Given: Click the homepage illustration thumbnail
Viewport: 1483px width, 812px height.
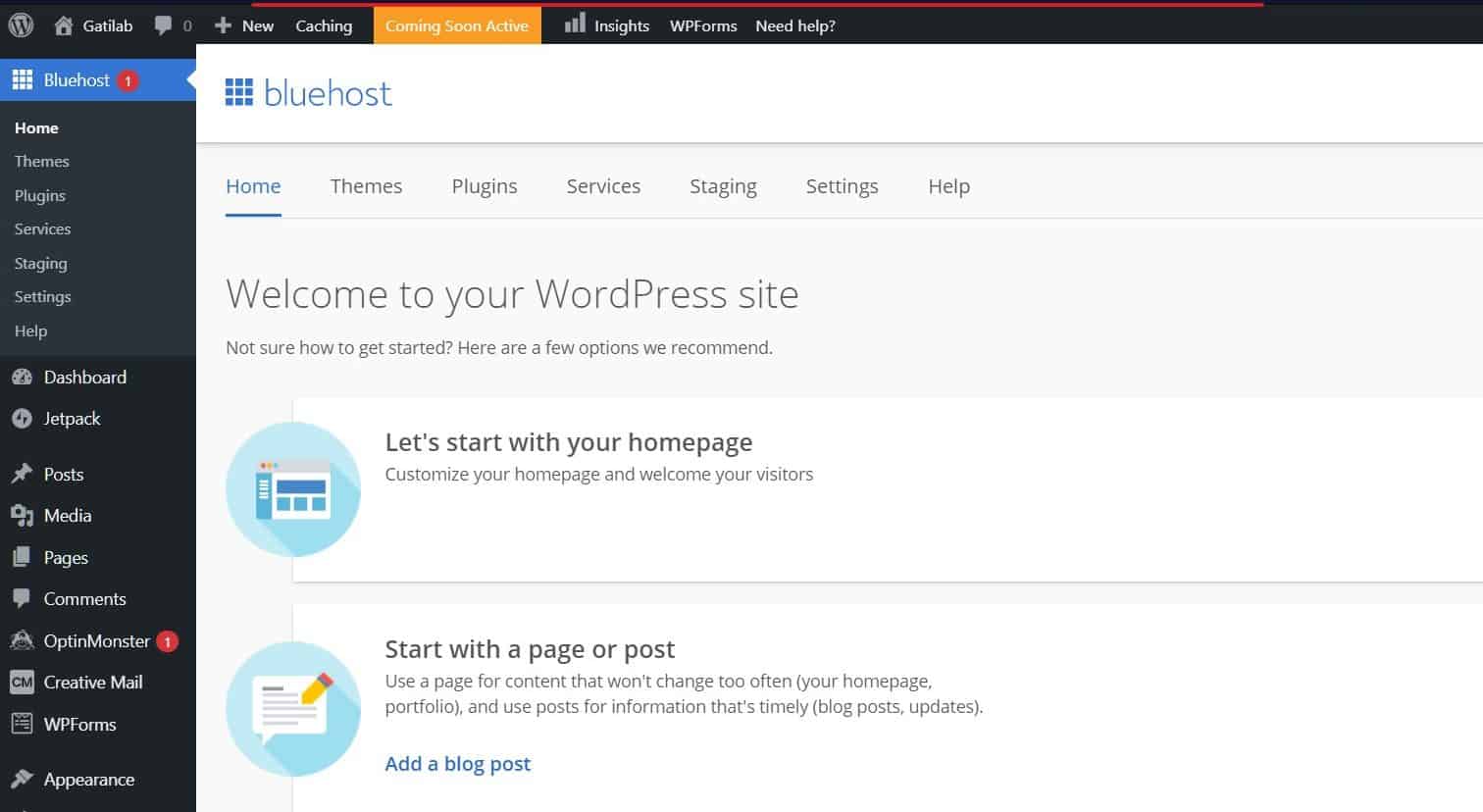Looking at the screenshot, I should point(293,488).
